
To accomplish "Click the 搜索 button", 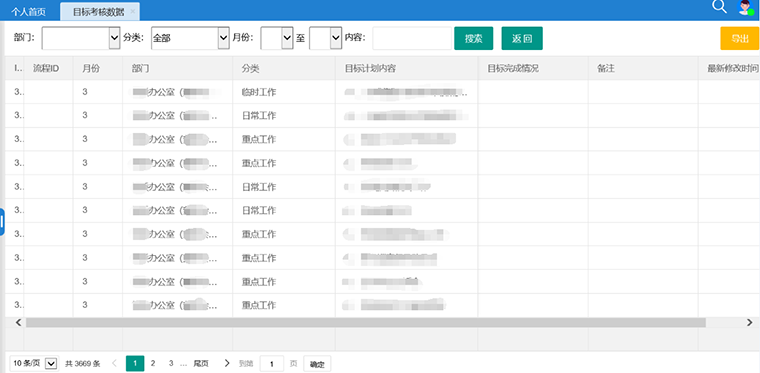I will (x=474, y=38).
